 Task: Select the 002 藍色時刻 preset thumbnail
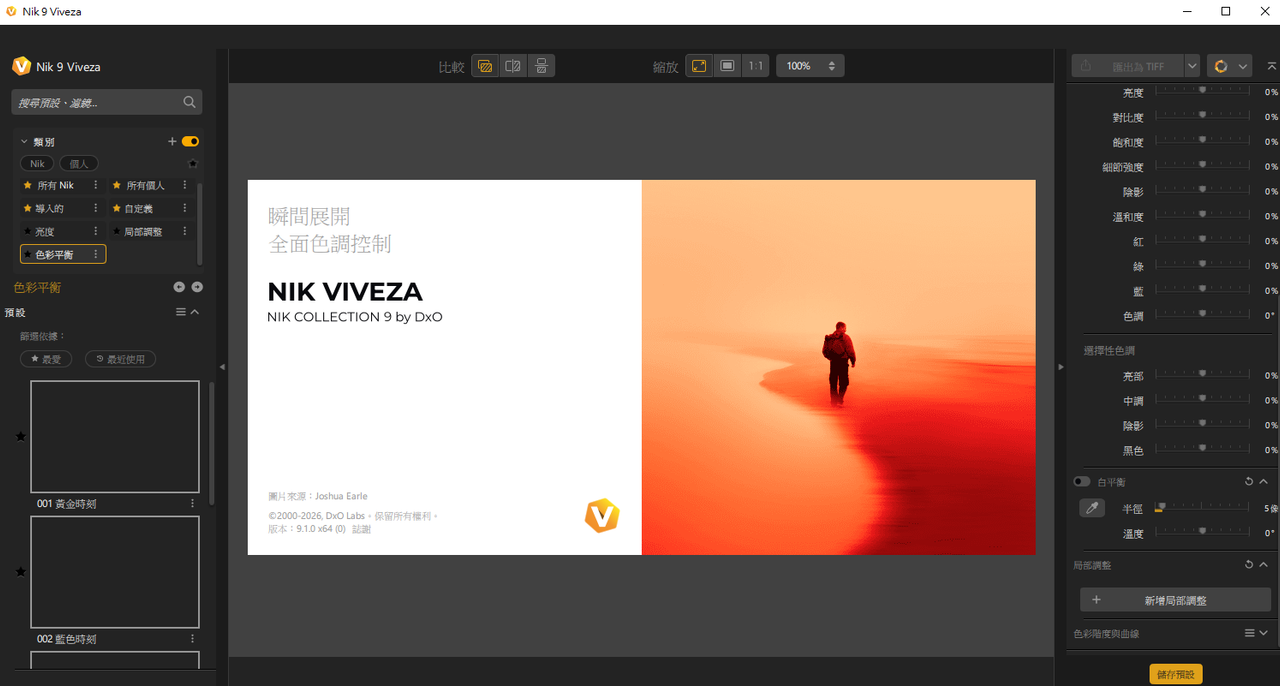point(115,572)
